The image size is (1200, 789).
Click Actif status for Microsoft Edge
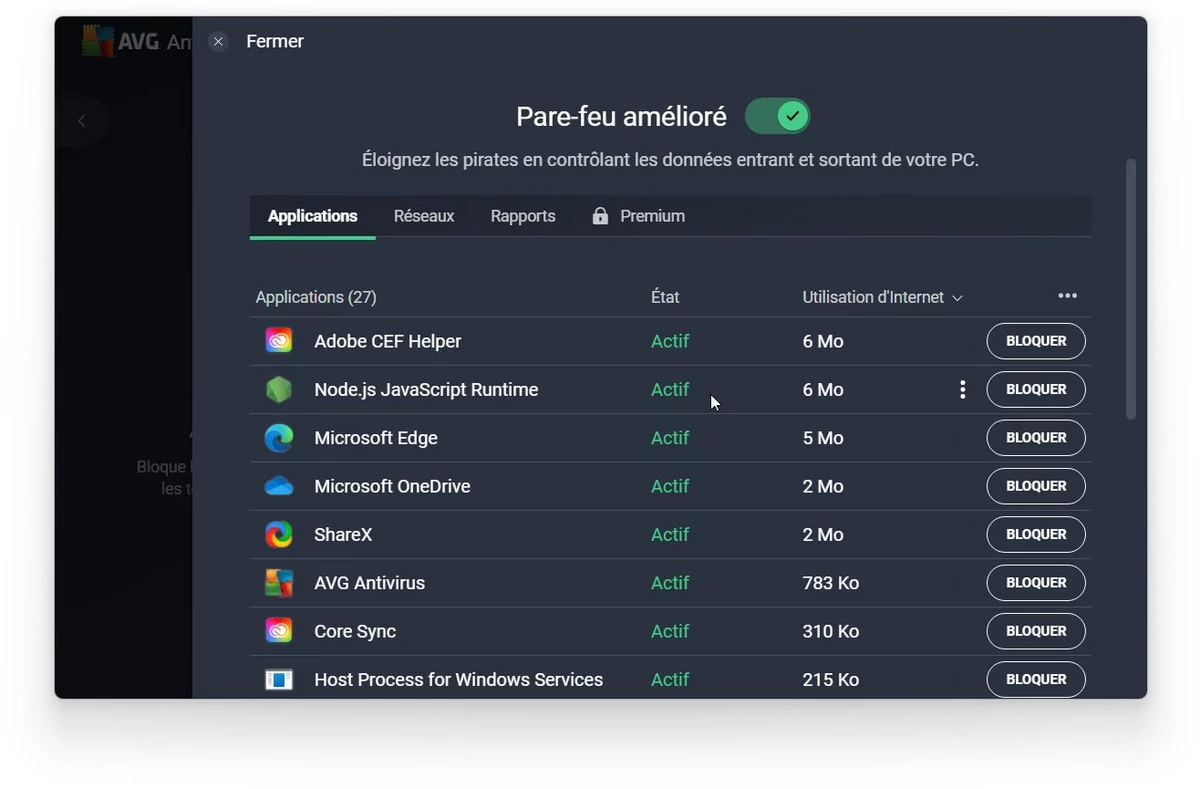[x=670, y=438]
